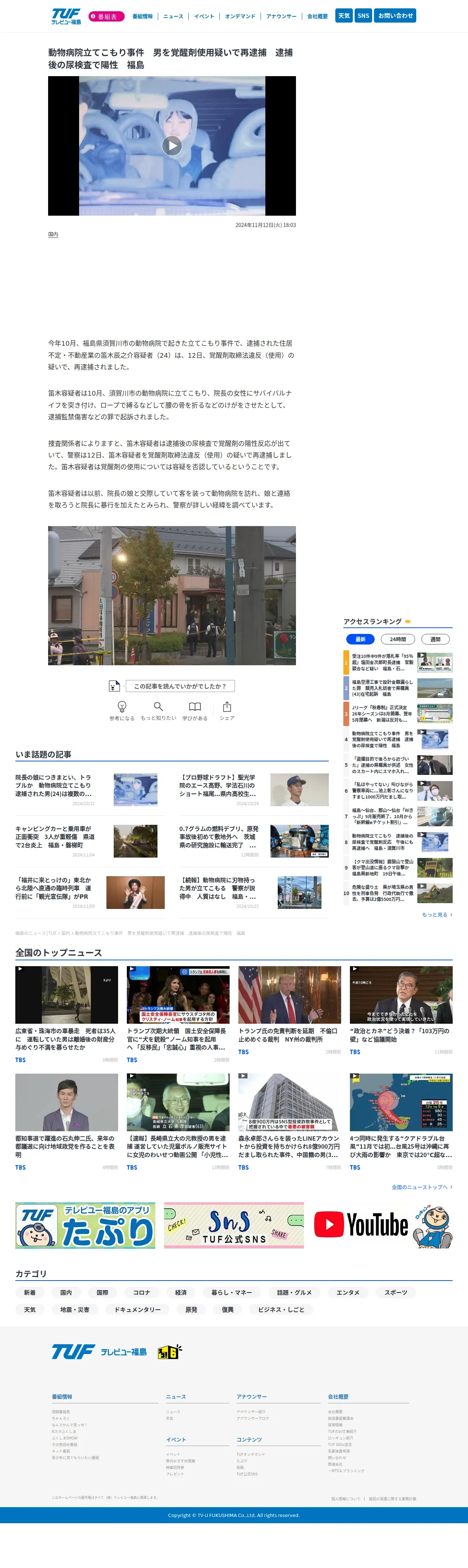Screen dimensions: 468x1568
Task: Click the footer 6 channel mascot logo
Action: click(170, 1351)
